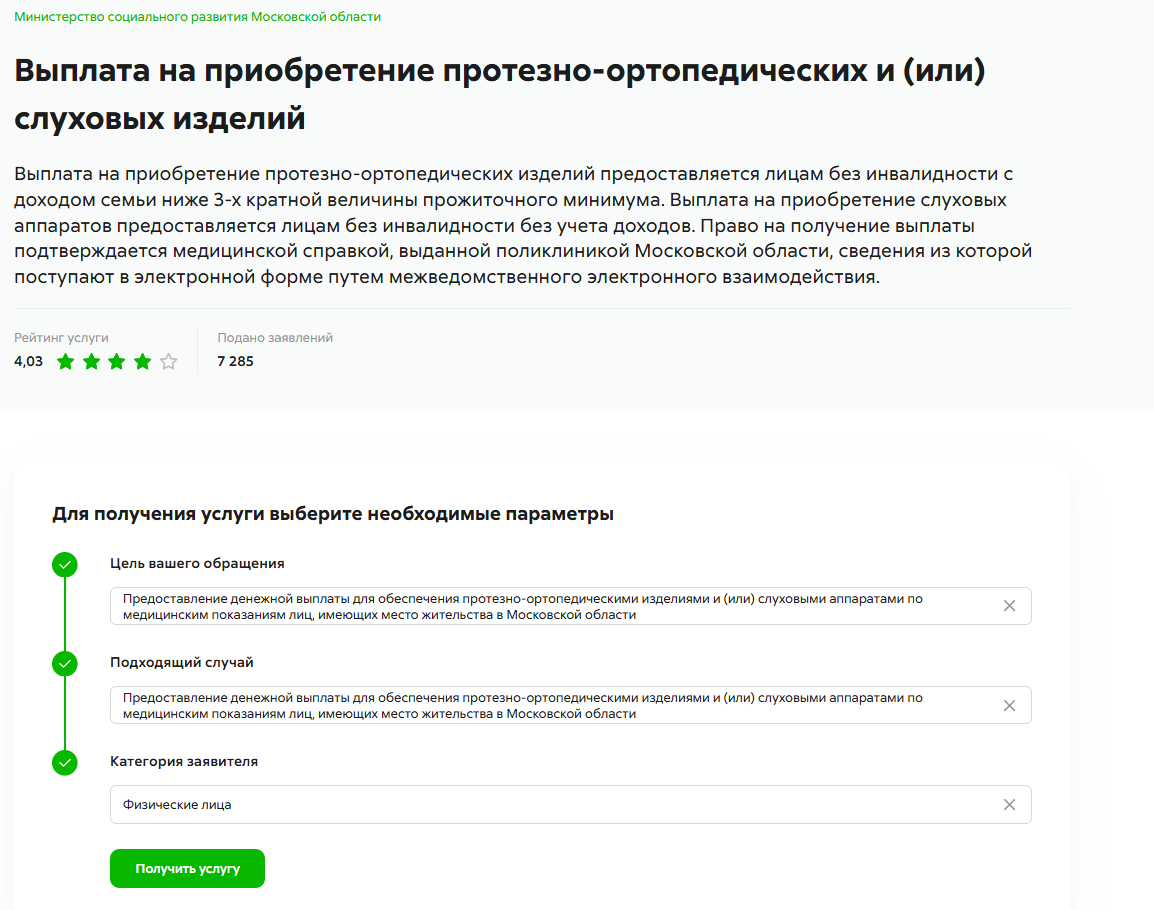Click the fourth green rating star

pyautogui.click(x=143, y=361)
